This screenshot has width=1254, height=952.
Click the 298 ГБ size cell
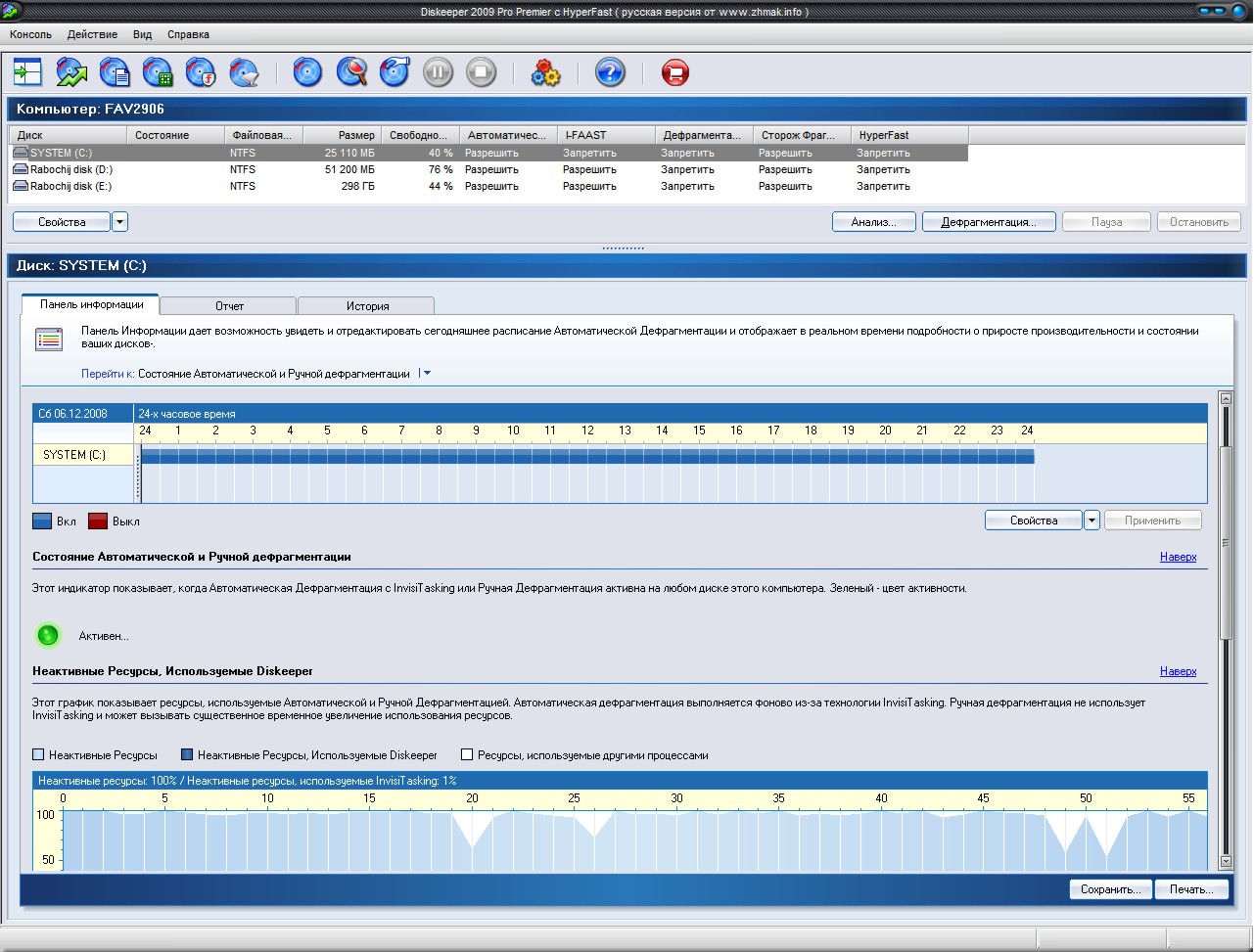point(357,187)
